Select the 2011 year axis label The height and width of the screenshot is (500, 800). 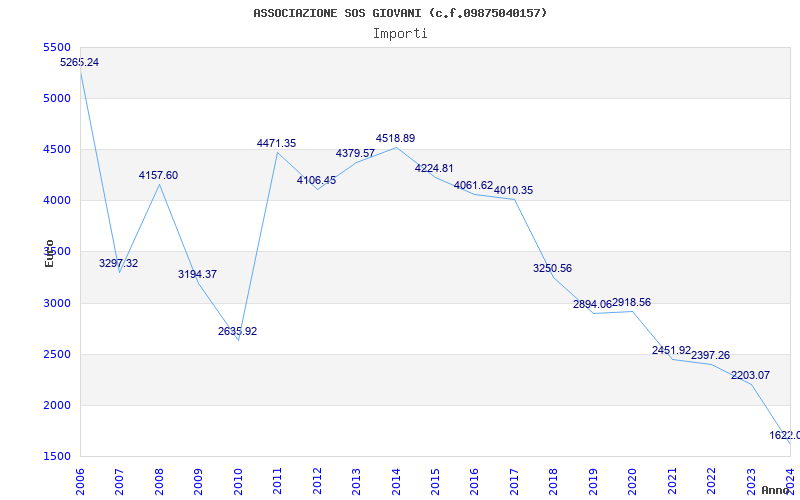tap(277, 482)
